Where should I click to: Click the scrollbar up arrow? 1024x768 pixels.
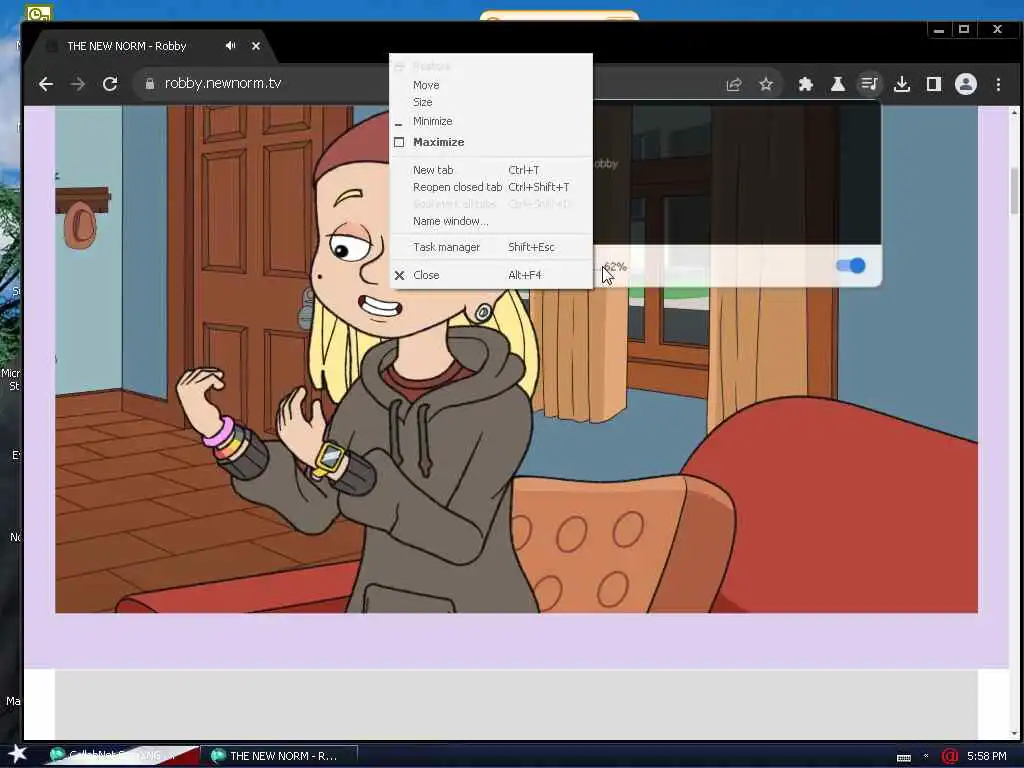[x=1014, y=113]
